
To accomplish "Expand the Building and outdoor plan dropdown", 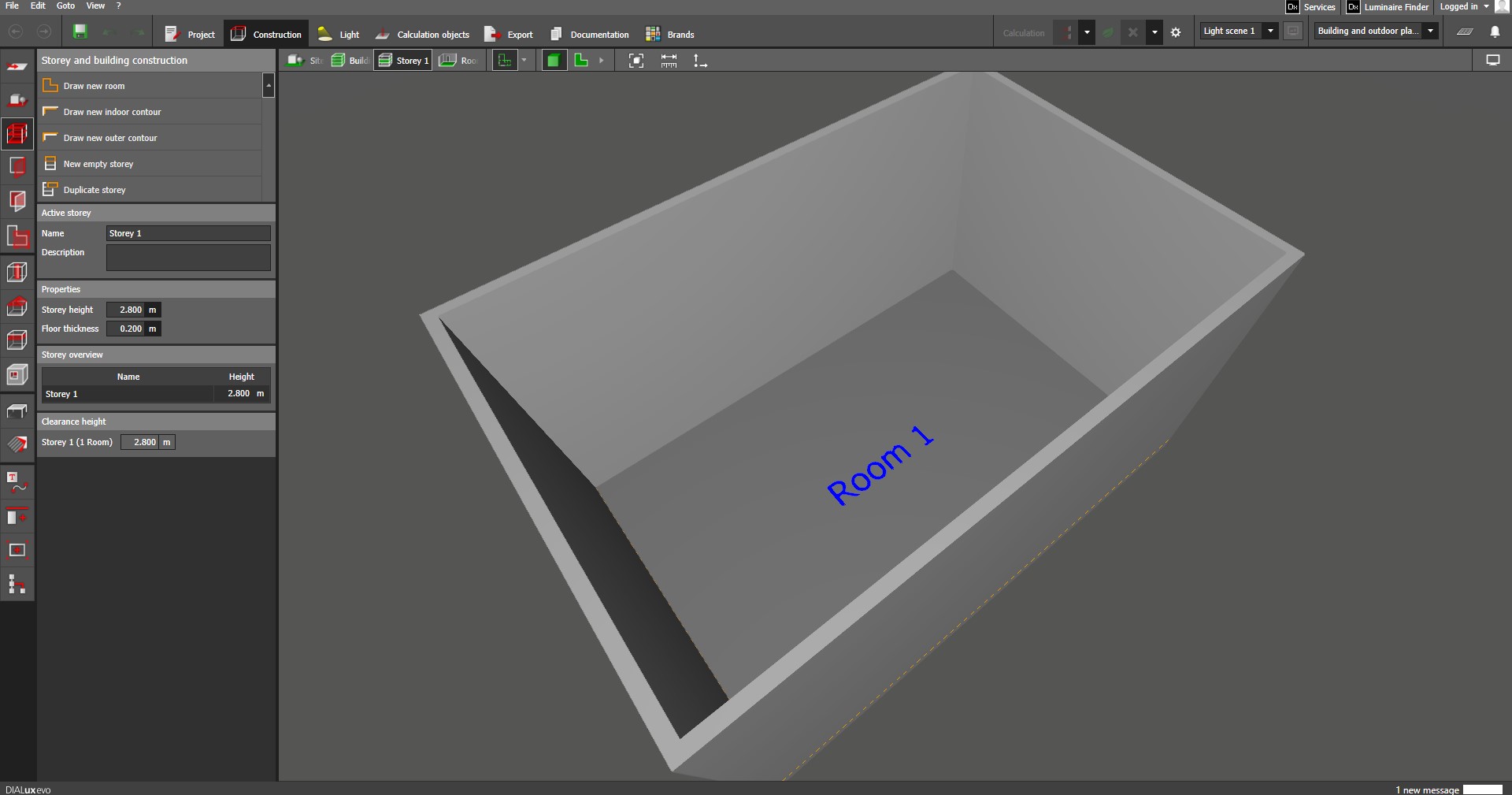I will (1430, 32).
